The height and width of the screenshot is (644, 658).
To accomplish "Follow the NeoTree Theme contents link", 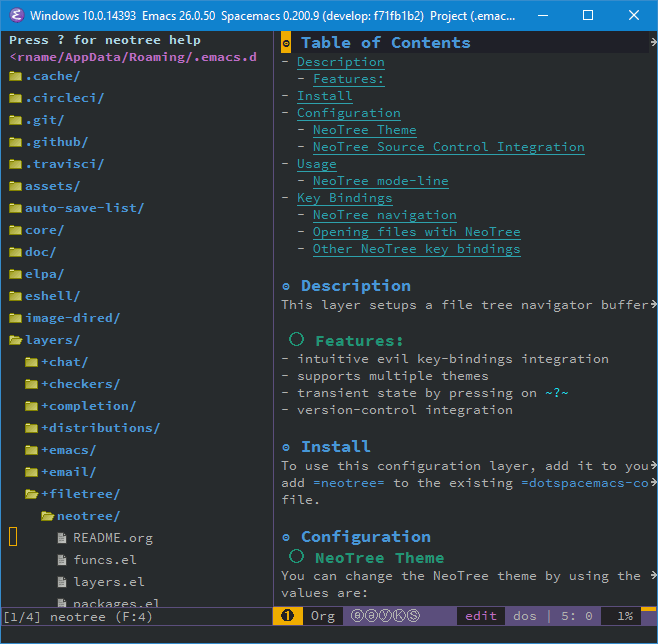I will 365,130.
